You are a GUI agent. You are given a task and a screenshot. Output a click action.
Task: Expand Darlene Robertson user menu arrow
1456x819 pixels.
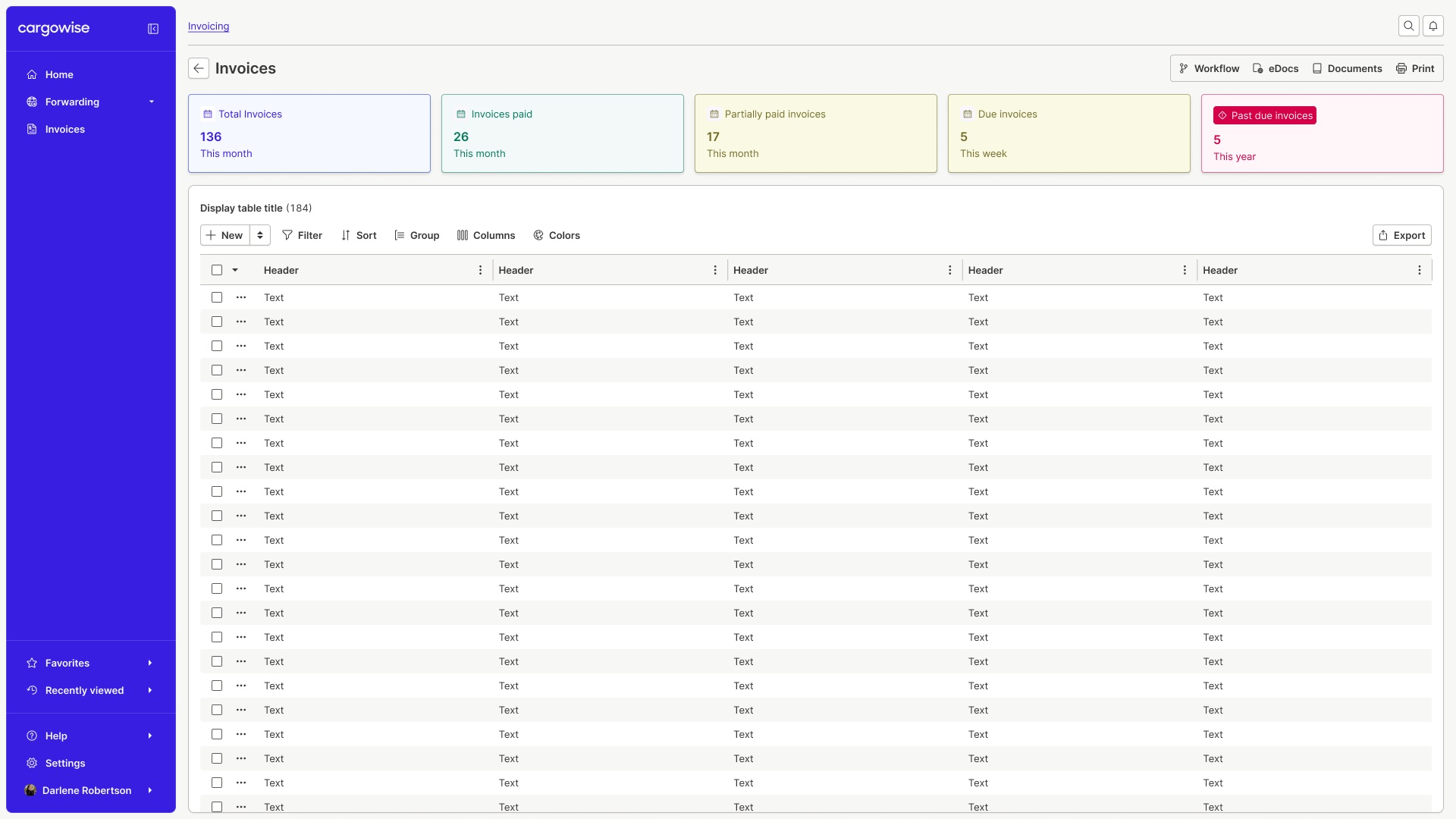point(150,790)
